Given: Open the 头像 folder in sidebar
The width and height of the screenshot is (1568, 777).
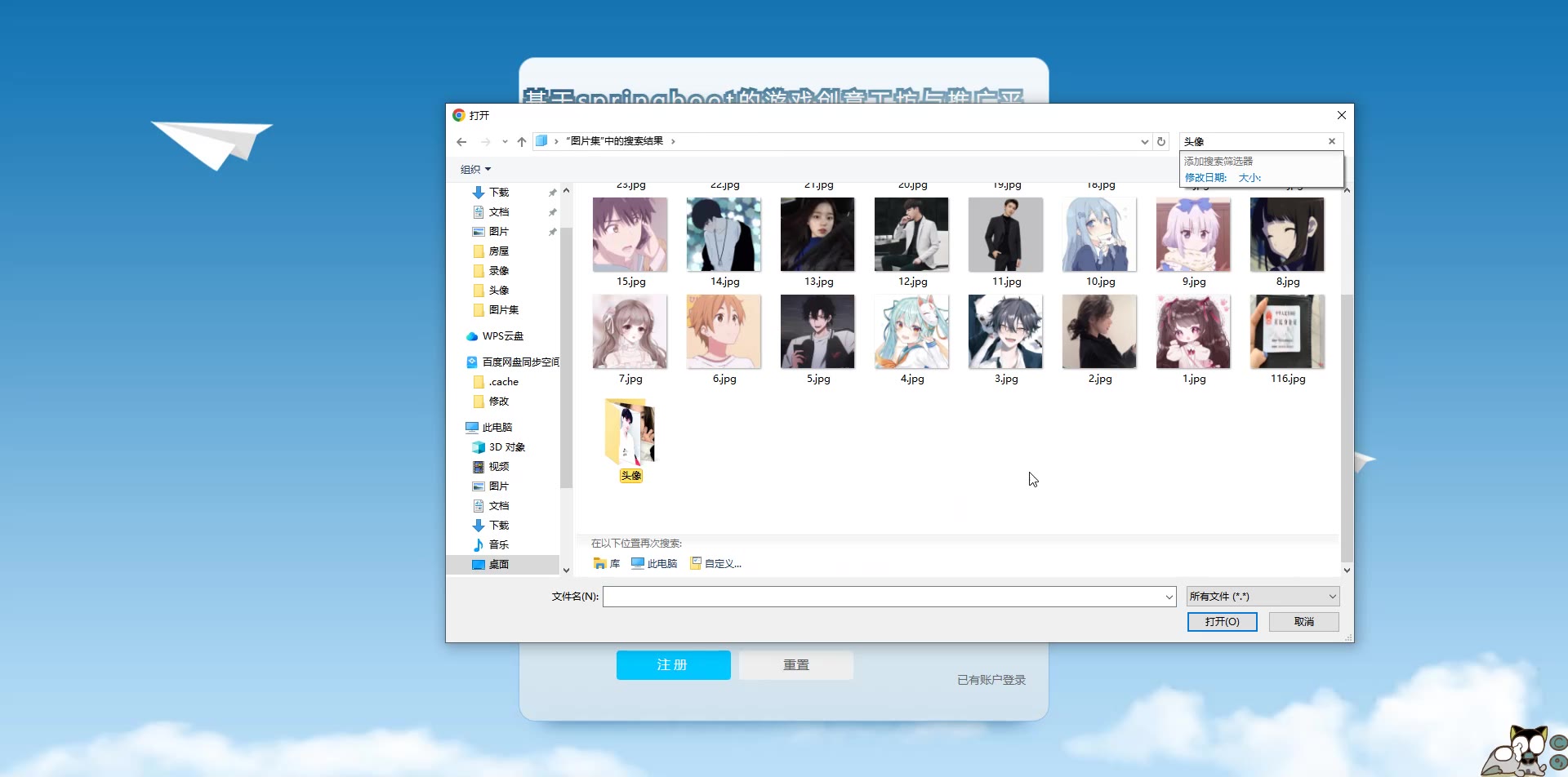Looking at the screenshot, I should click(499, 291).
